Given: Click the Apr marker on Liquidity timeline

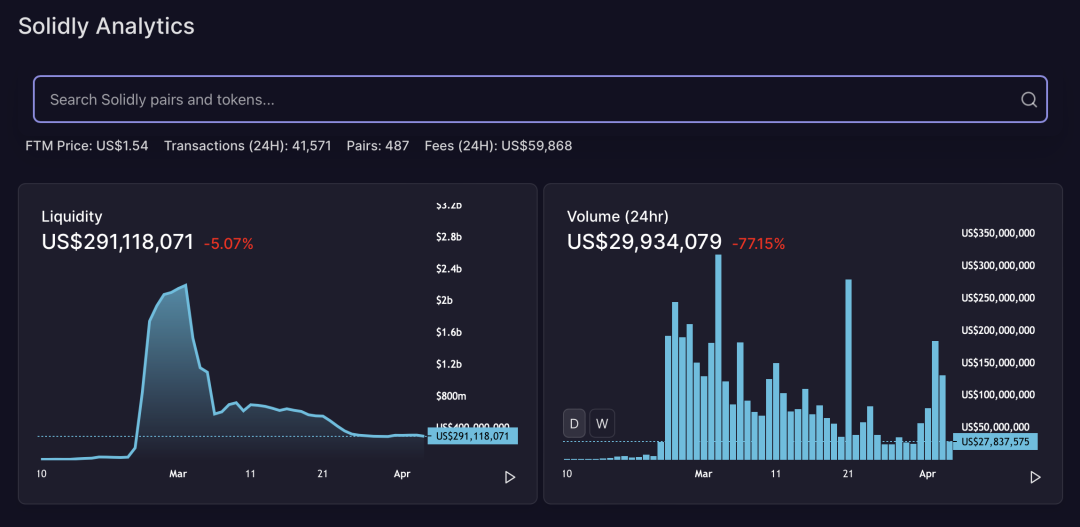Looking at the screenshot, I should (404, 474).
